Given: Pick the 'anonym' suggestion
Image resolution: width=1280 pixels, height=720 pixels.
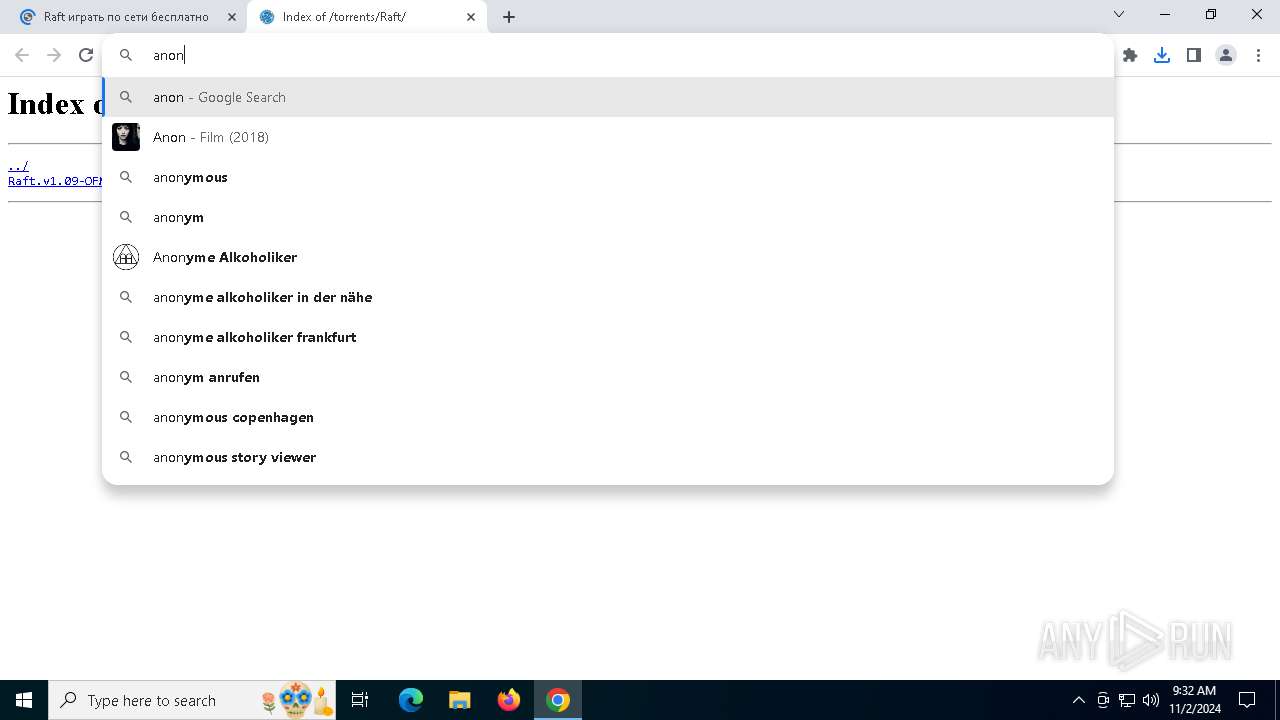Looking at the screenshot, I should coord(608,217).
